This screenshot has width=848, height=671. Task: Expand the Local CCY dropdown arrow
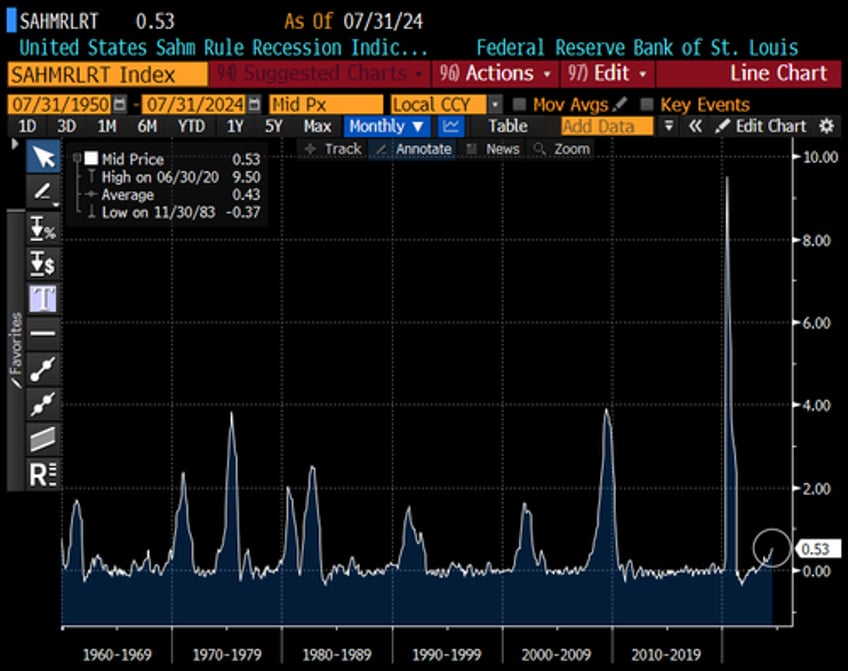coord(494,104)
